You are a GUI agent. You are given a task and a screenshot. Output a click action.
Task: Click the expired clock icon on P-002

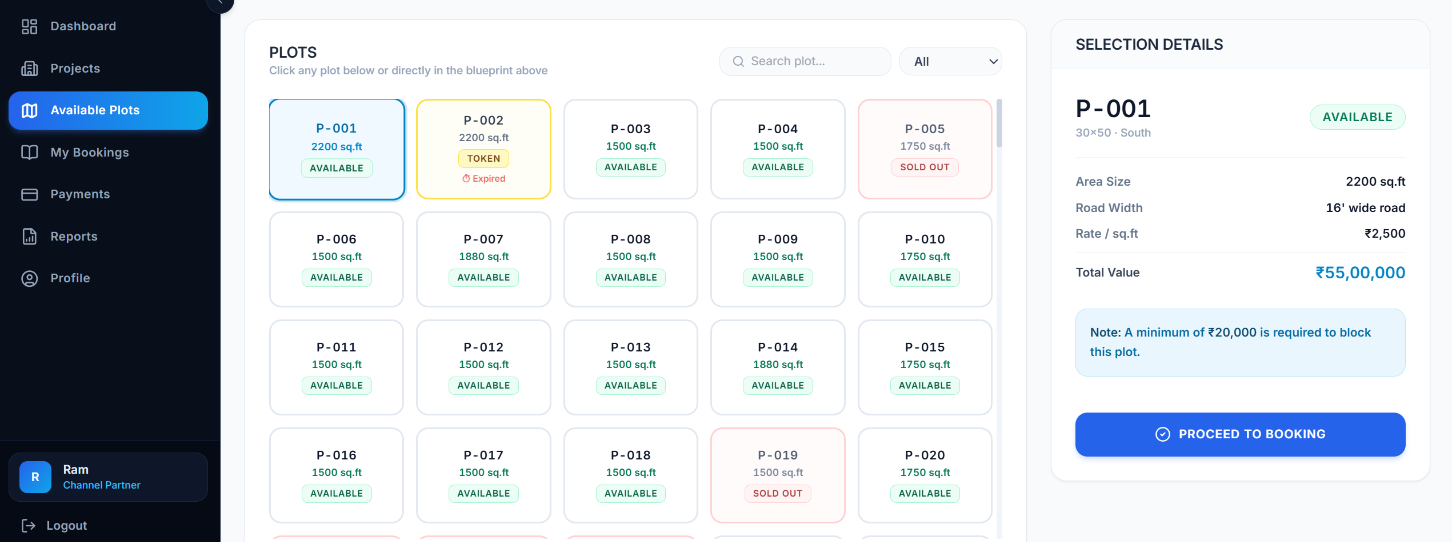pos(466,179)
